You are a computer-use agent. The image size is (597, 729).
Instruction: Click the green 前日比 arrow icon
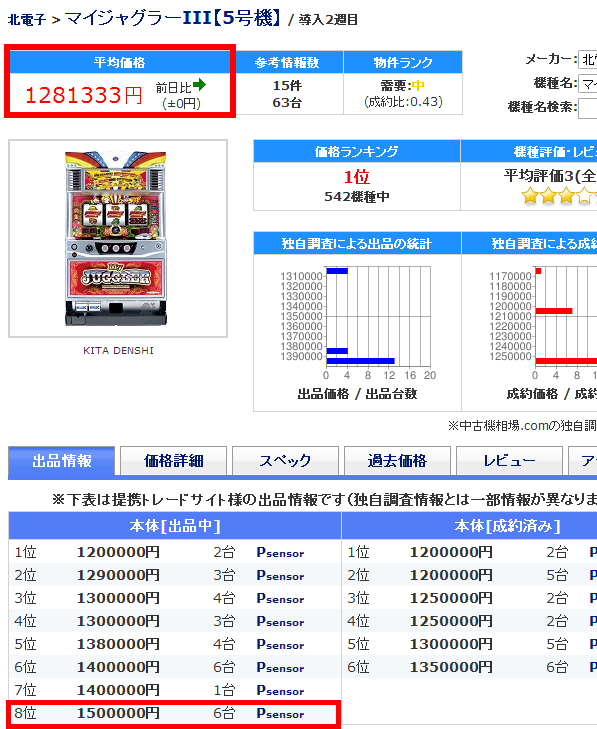199,85
